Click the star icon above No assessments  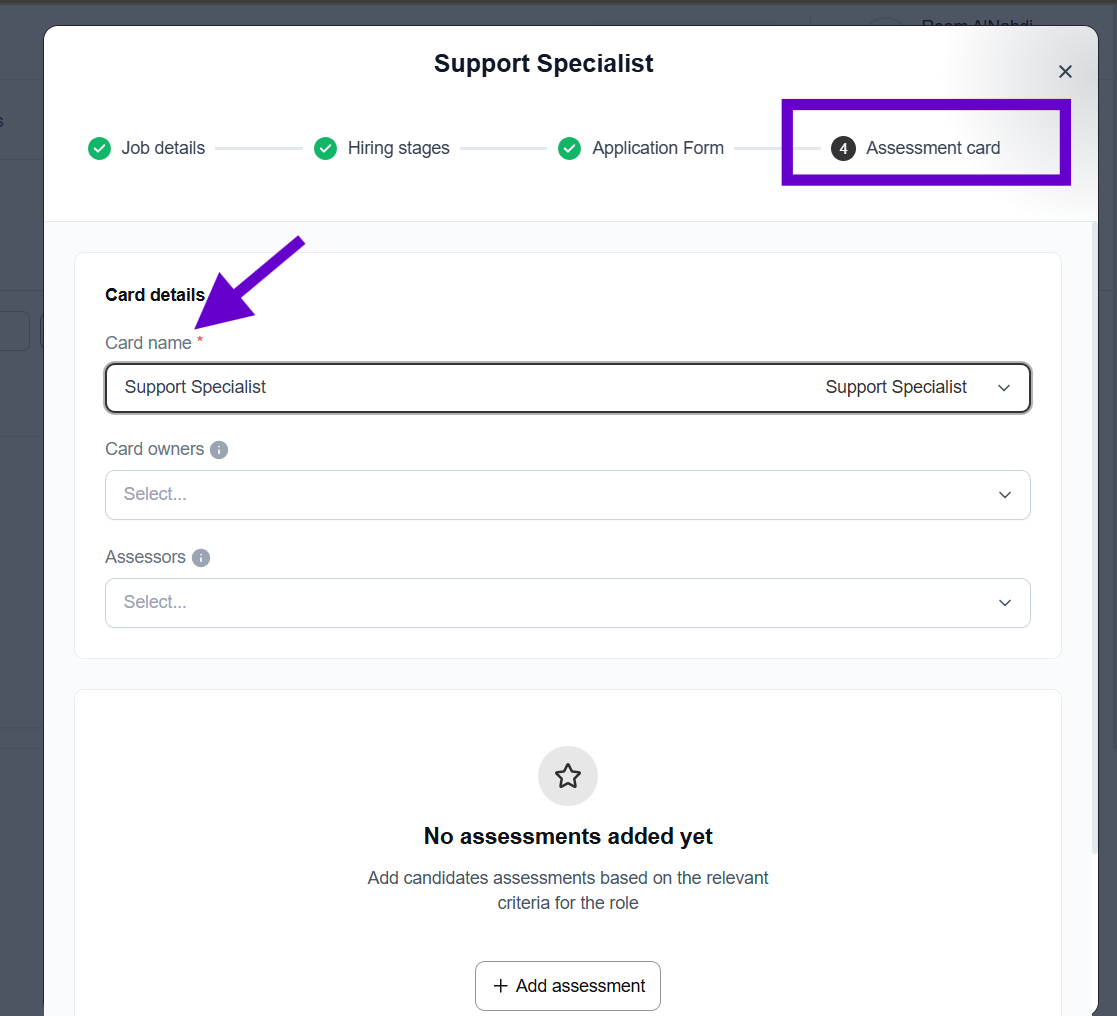click(x=568, y=776)
